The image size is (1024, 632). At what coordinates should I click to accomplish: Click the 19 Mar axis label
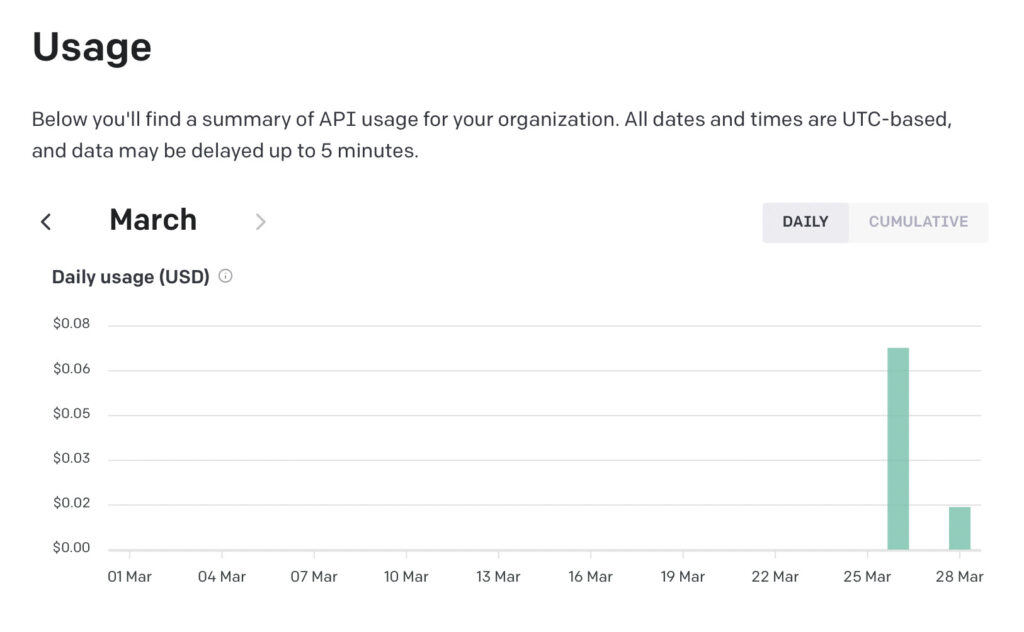pyautogui.click(x=682, y=577)
